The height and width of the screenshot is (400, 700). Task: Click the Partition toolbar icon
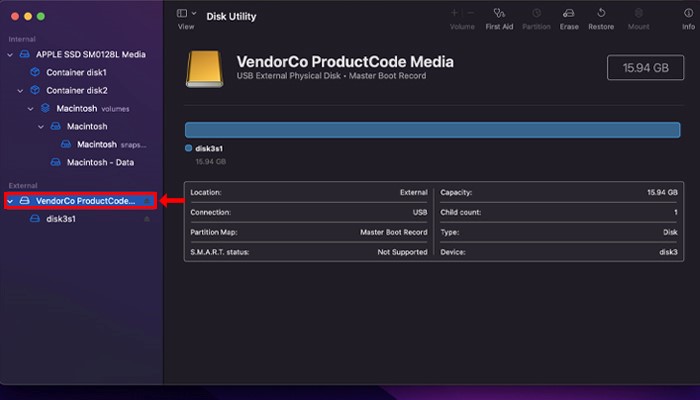click(536, 14)
